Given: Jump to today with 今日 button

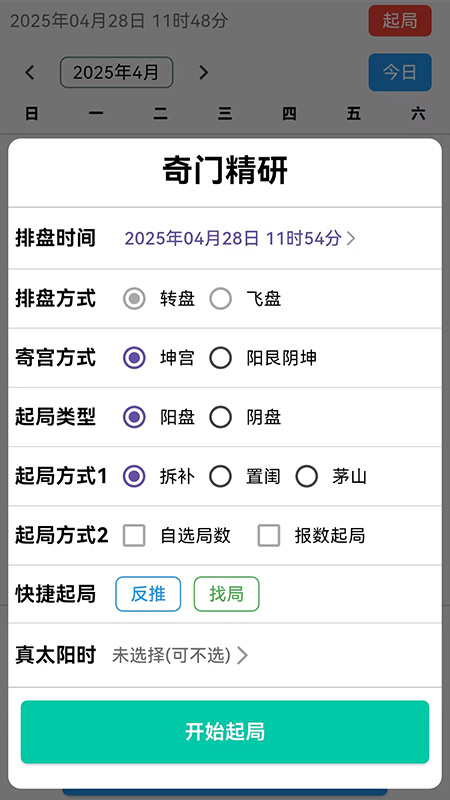Looking at the screenshot, I should tap(400, 72).
